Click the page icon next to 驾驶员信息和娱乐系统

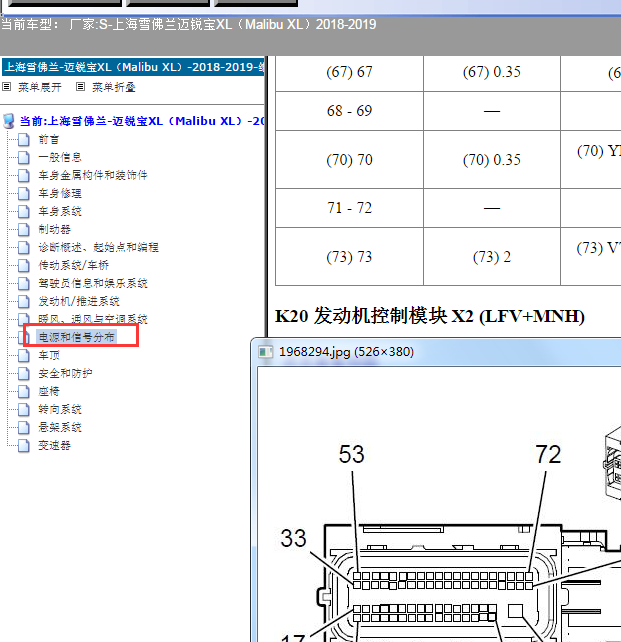click(24, 284)
